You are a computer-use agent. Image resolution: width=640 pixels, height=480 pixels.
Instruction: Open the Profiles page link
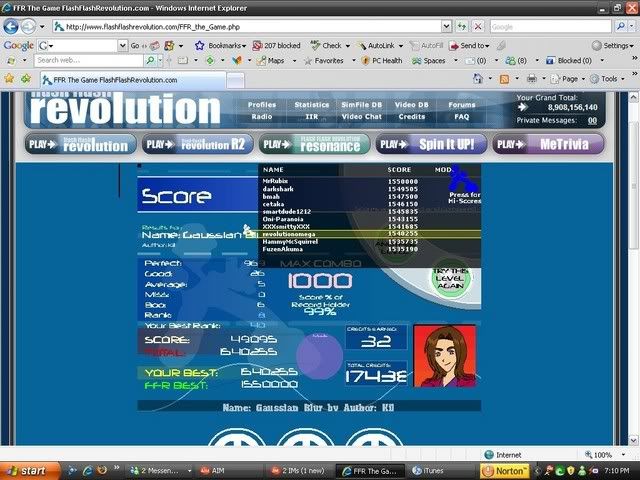click(261, 104)
